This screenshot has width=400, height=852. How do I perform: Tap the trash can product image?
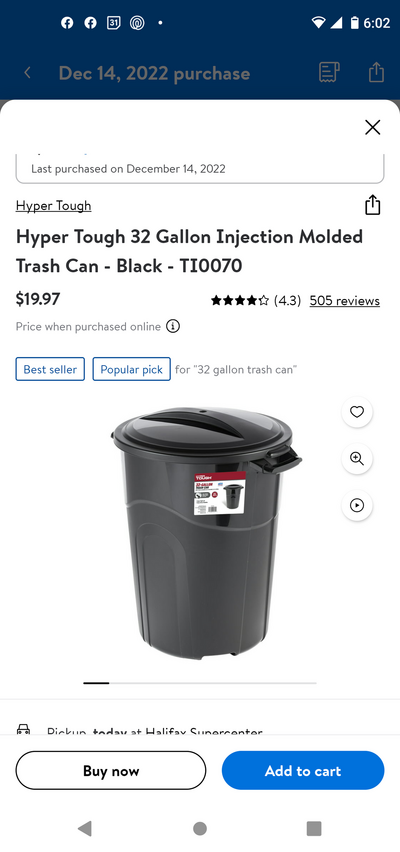pos(205,532)
